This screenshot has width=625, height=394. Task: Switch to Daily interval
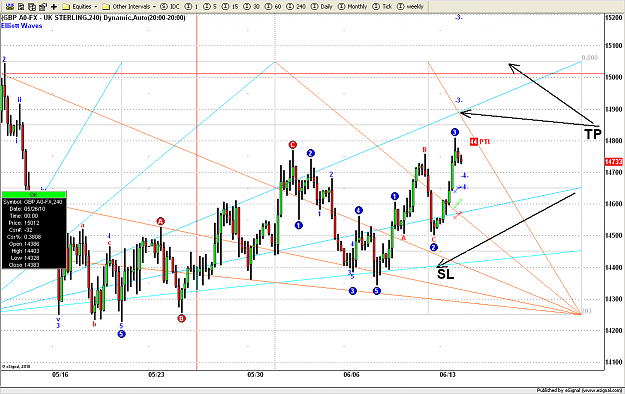coord(322,7)
